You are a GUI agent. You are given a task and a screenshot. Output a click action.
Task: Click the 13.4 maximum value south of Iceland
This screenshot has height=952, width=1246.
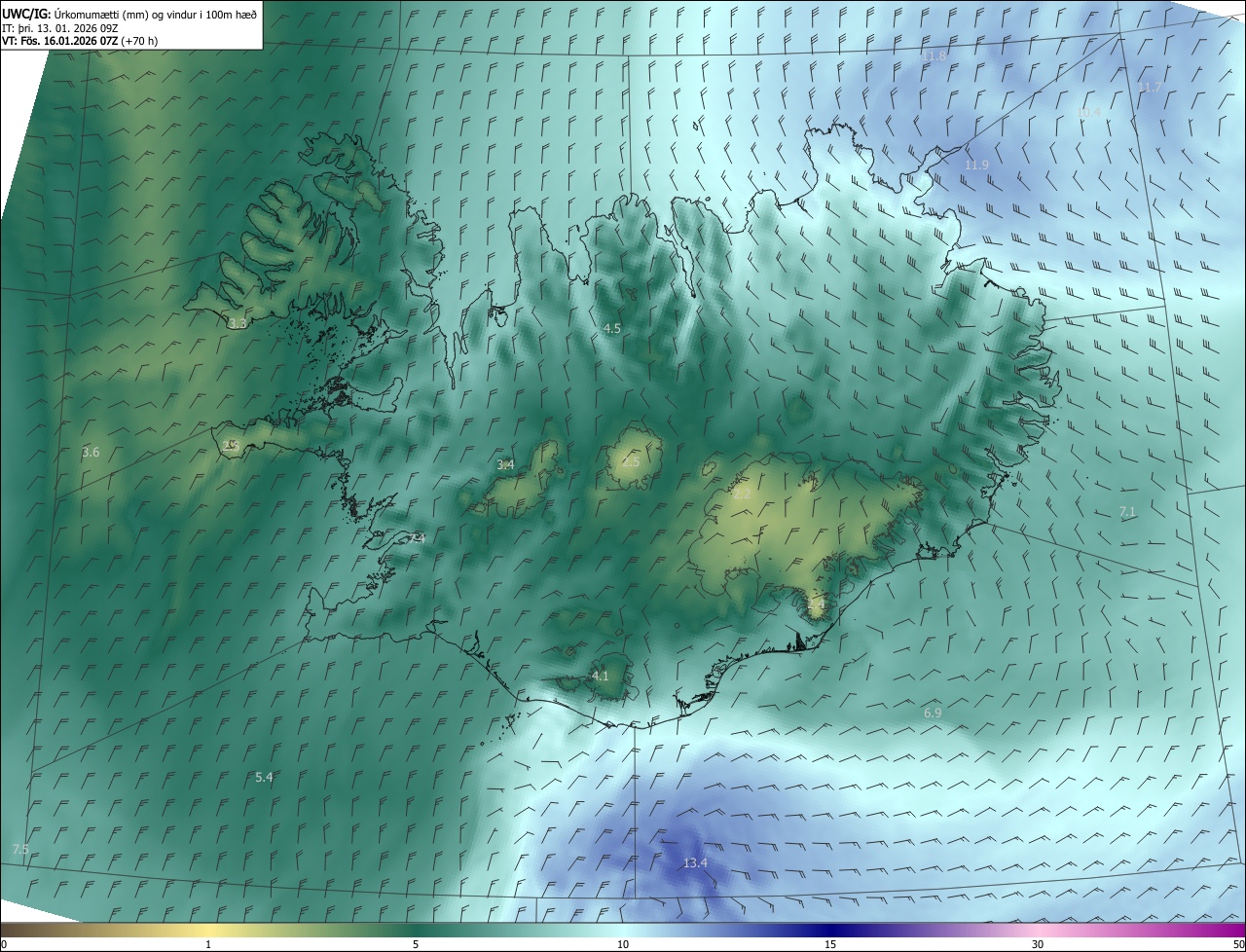[695, 863]
